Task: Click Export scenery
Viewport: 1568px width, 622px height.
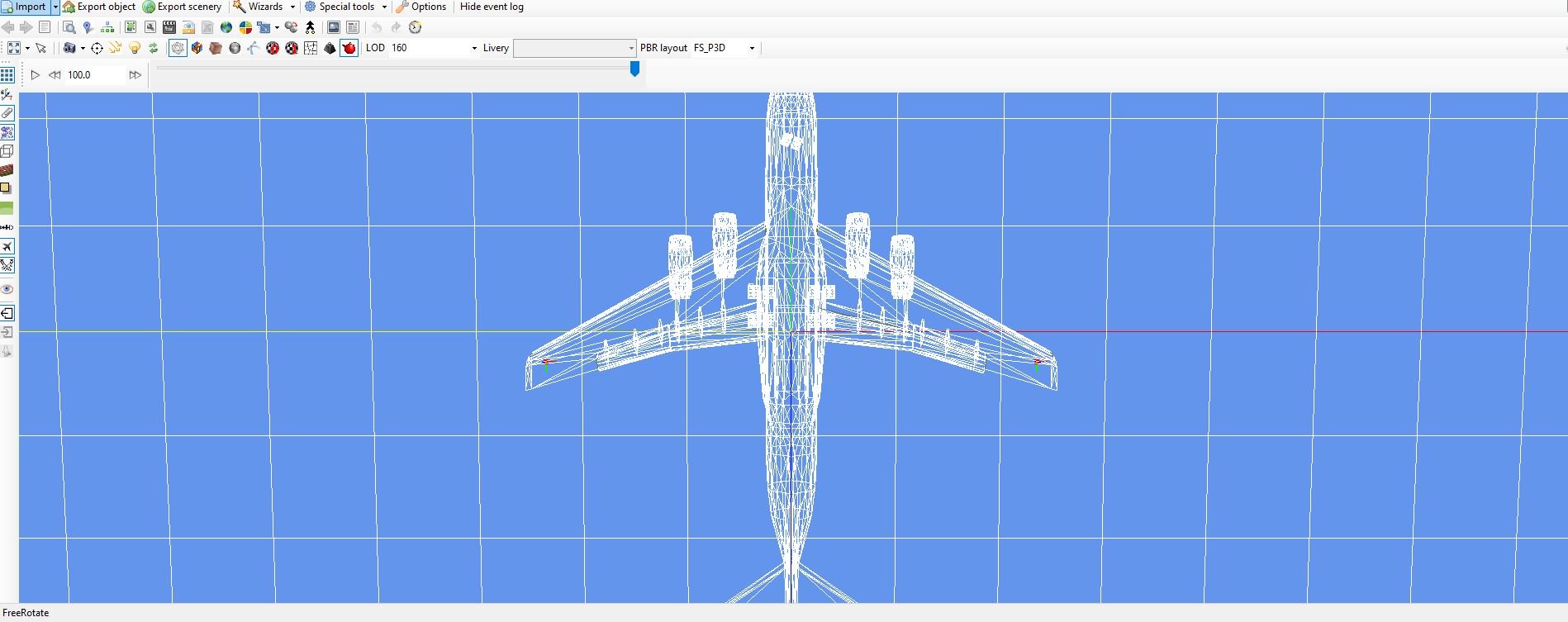Action: coord(182,7)
